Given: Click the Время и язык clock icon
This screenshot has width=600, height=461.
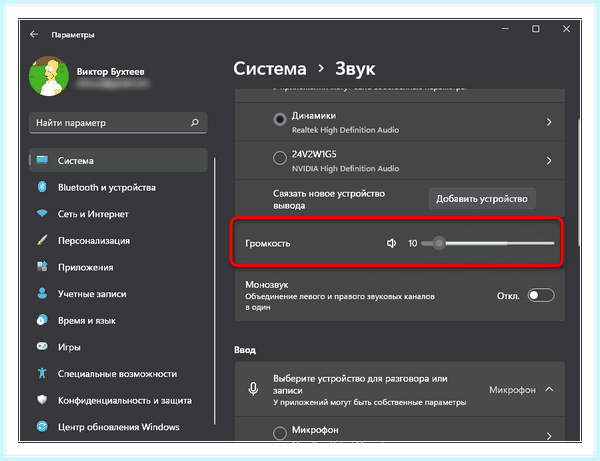Looking at the screenshot, I should tap(42, 320).
